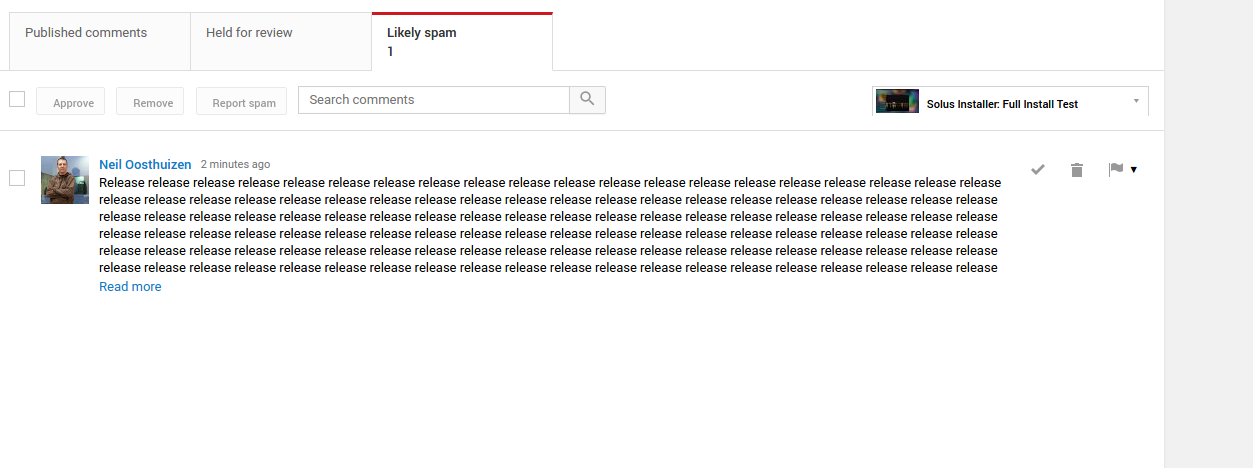Switch to Published comments tab
The width and height of the screenshot is (1253, 468).
[100, 41]
